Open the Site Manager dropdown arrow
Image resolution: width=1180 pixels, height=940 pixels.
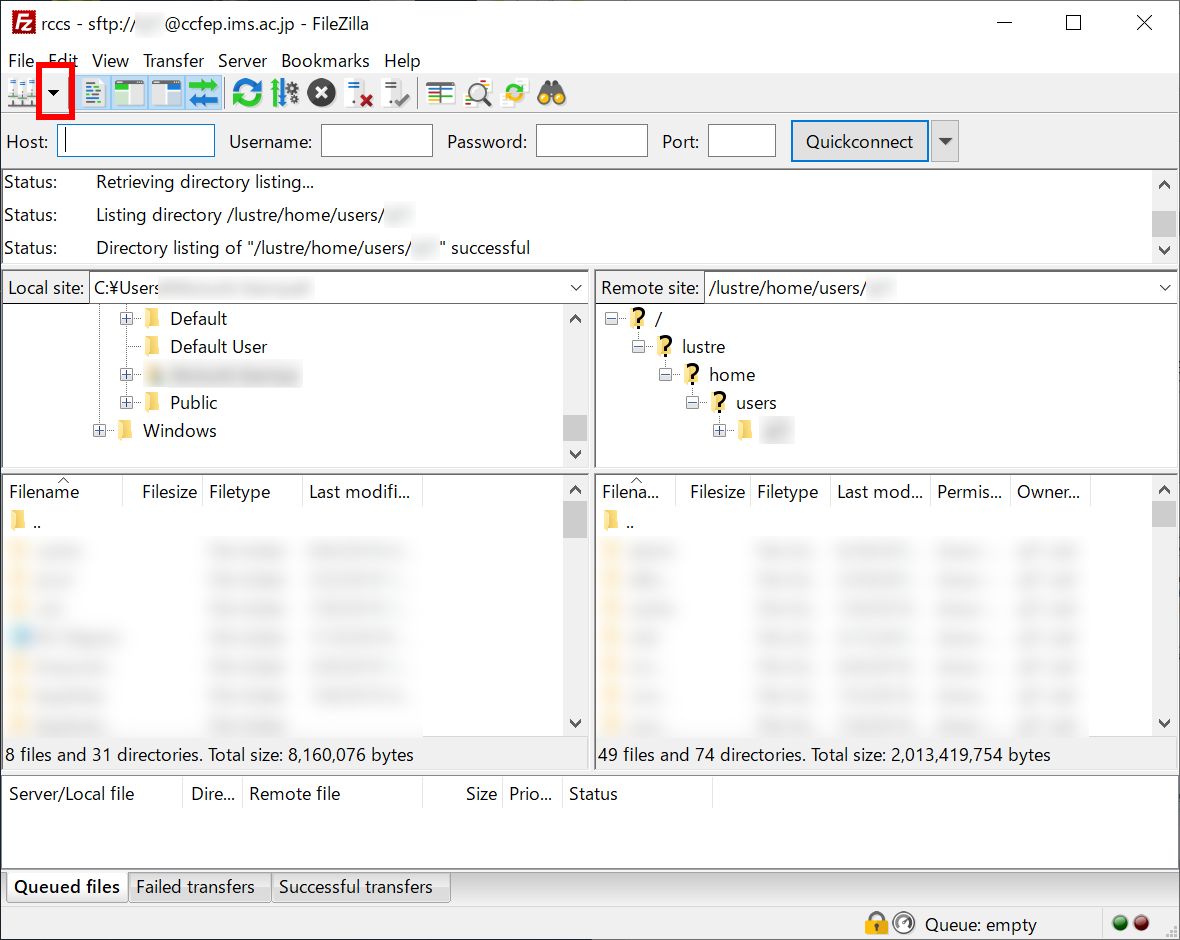point(53,93)
